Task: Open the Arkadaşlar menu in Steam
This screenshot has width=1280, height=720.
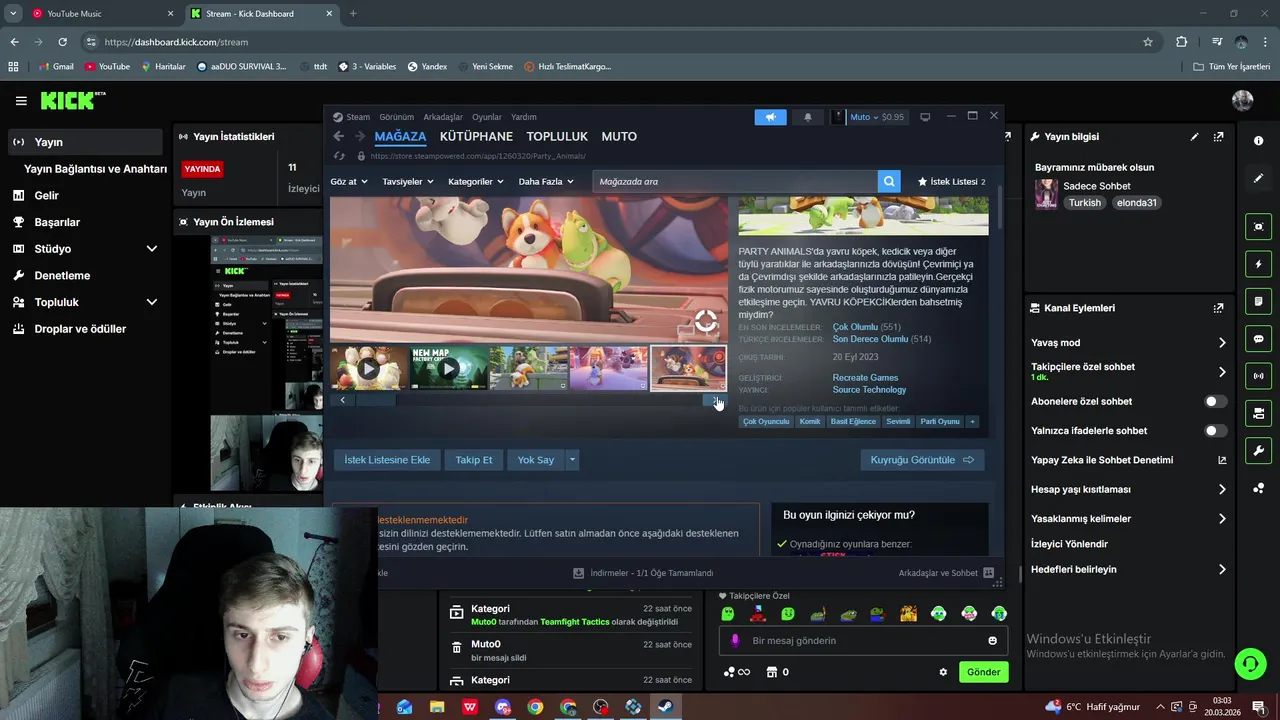Action: pos(443,117)
